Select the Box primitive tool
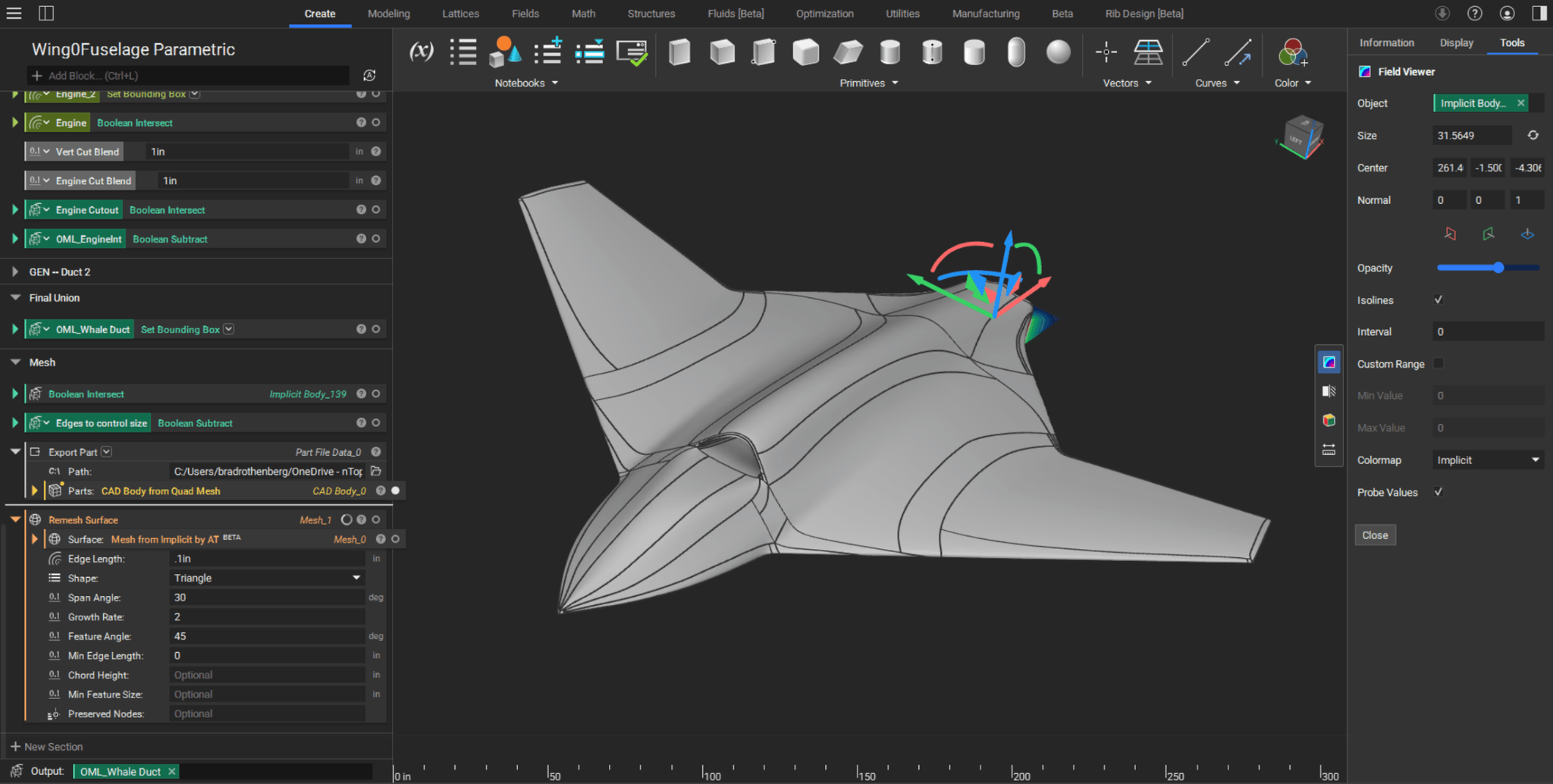This screenshot has width=1553, height=784. (x=723, y=52)
